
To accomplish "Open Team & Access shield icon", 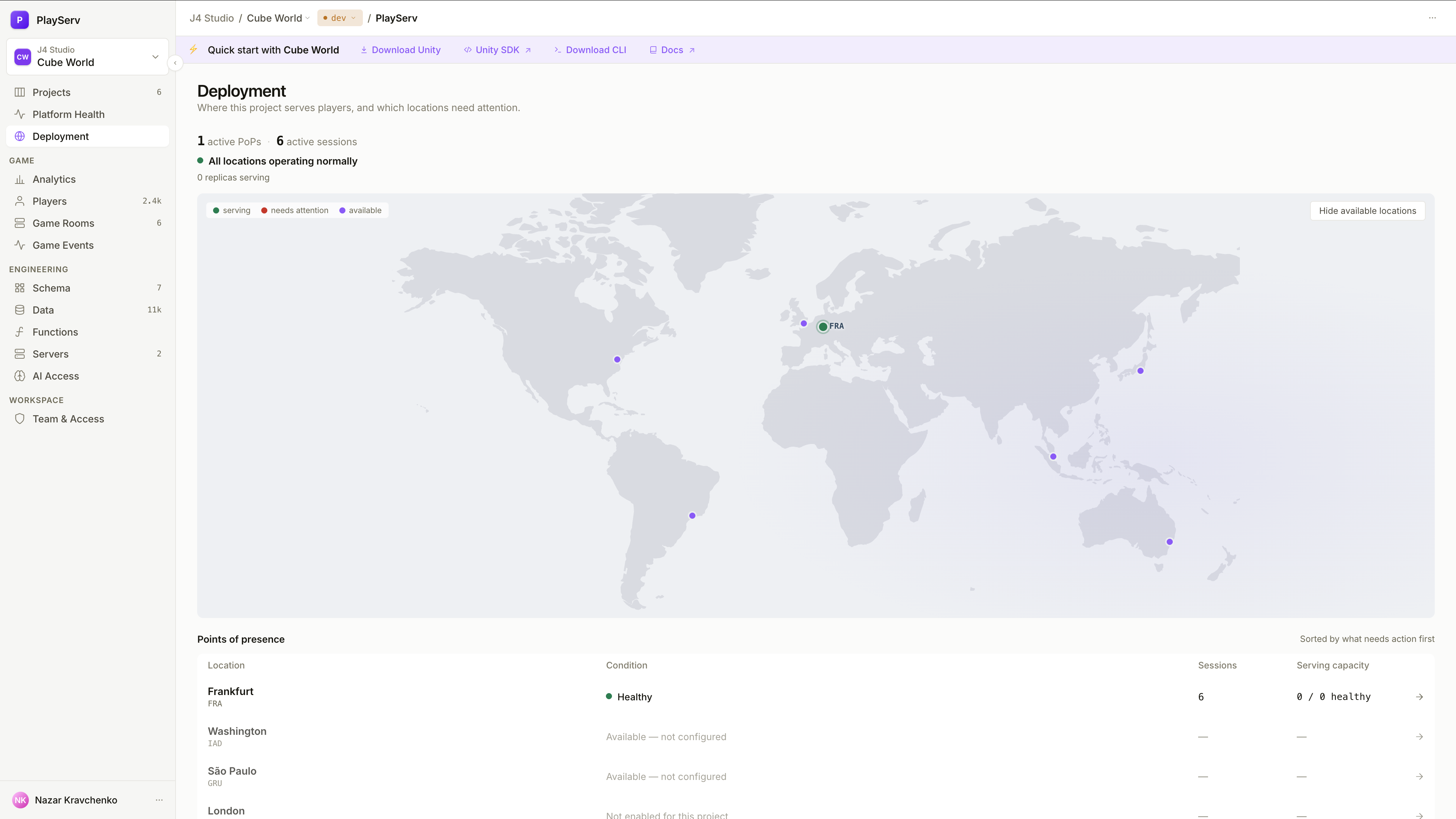I will pyautogui.click(x=20, y=419).
